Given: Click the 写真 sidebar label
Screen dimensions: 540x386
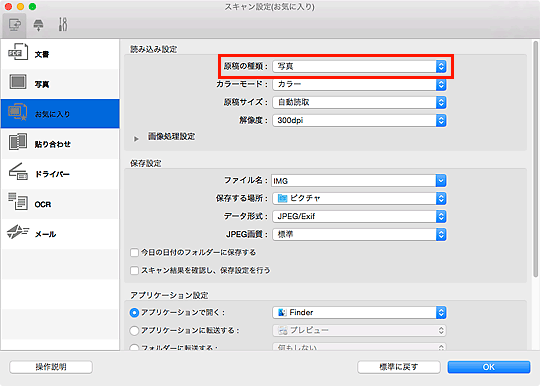Looking at the screenshot, I should tap(42, 84).
